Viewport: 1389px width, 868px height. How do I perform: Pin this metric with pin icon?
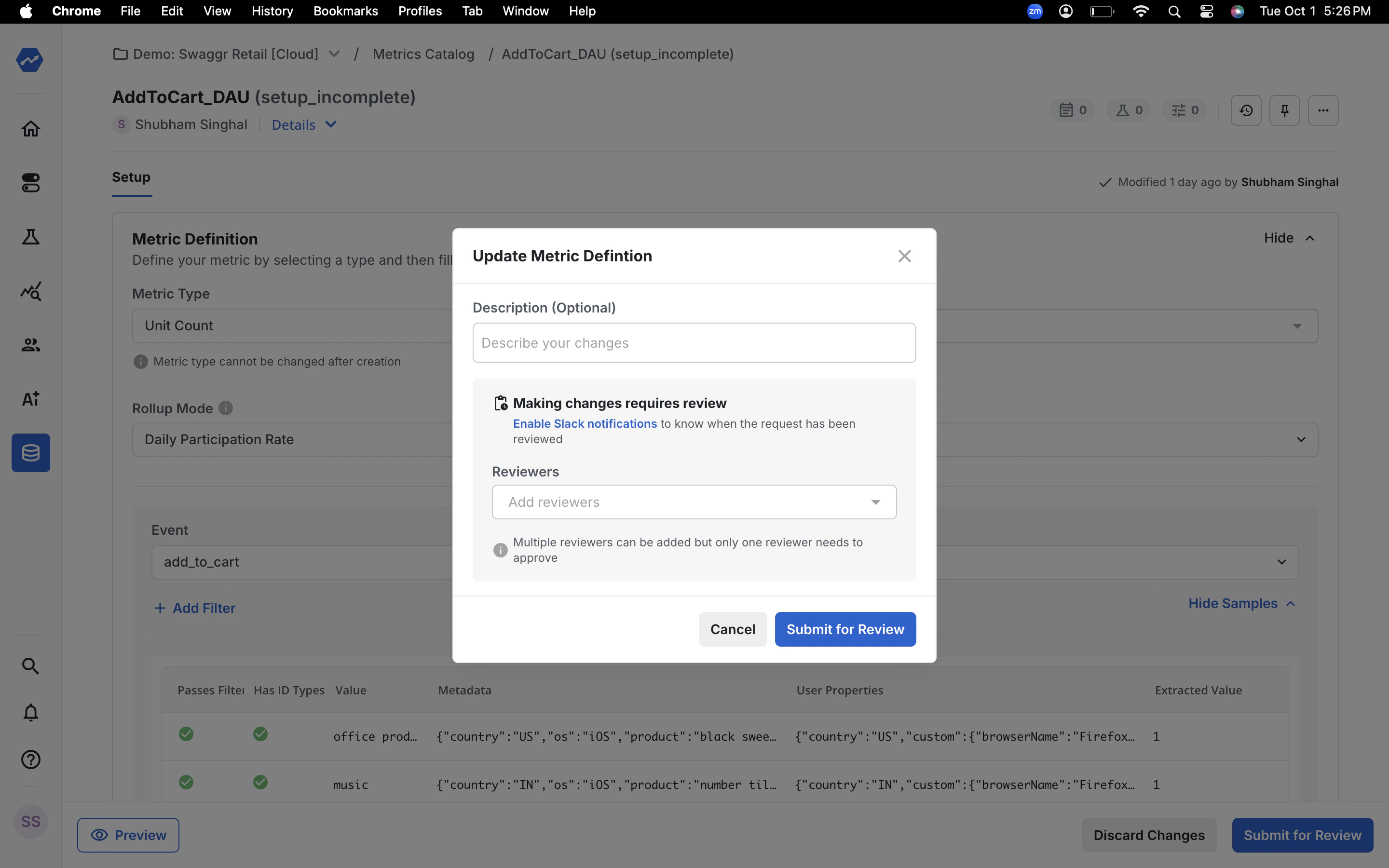1284,110
